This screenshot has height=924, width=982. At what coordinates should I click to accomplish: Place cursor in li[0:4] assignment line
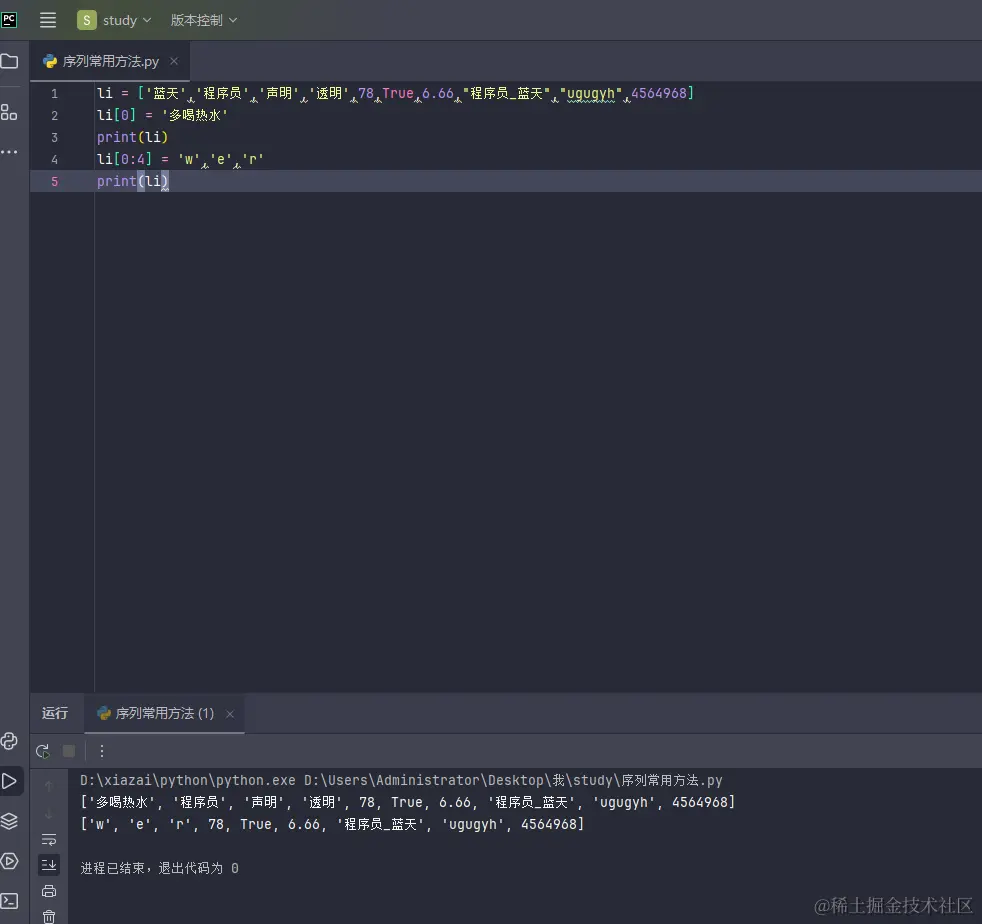tap(180, 159)
